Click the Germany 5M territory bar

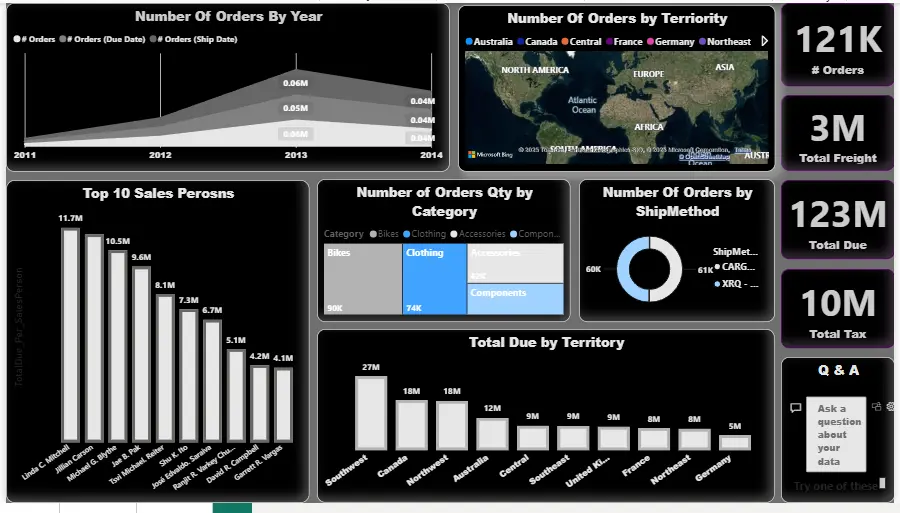pos(735,442)
